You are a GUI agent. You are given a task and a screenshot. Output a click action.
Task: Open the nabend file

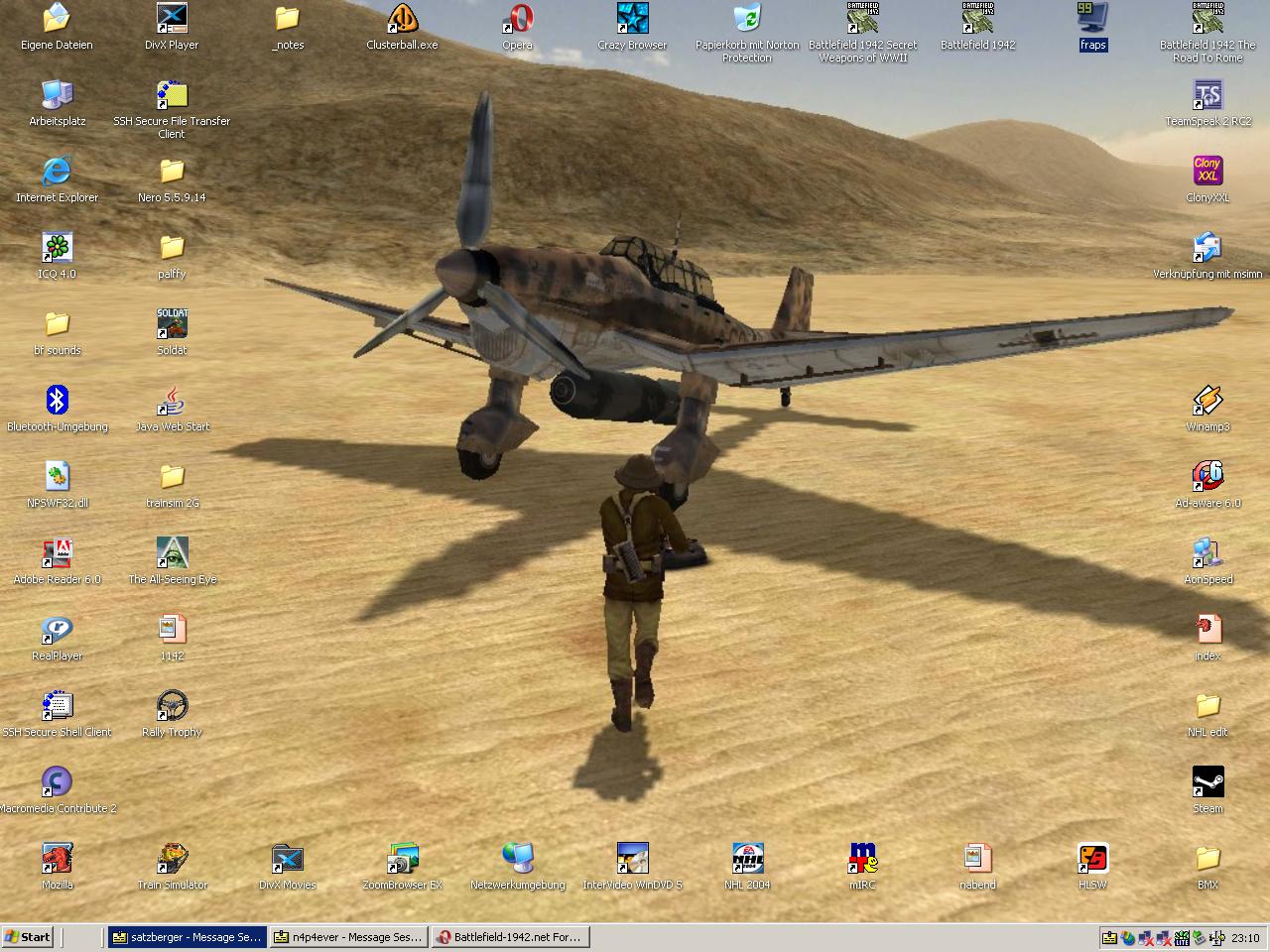(x=977, y=867)
